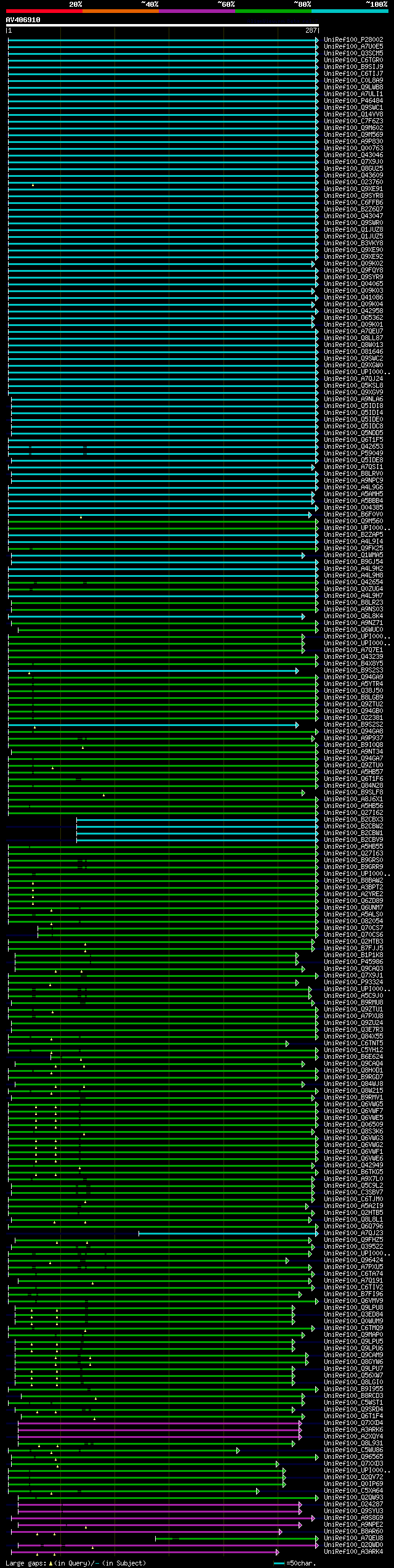Select the UniRef100_Q8GU25 label
Screen dimensions: 394x1568
pyautogui.click(x=353, y=169)
